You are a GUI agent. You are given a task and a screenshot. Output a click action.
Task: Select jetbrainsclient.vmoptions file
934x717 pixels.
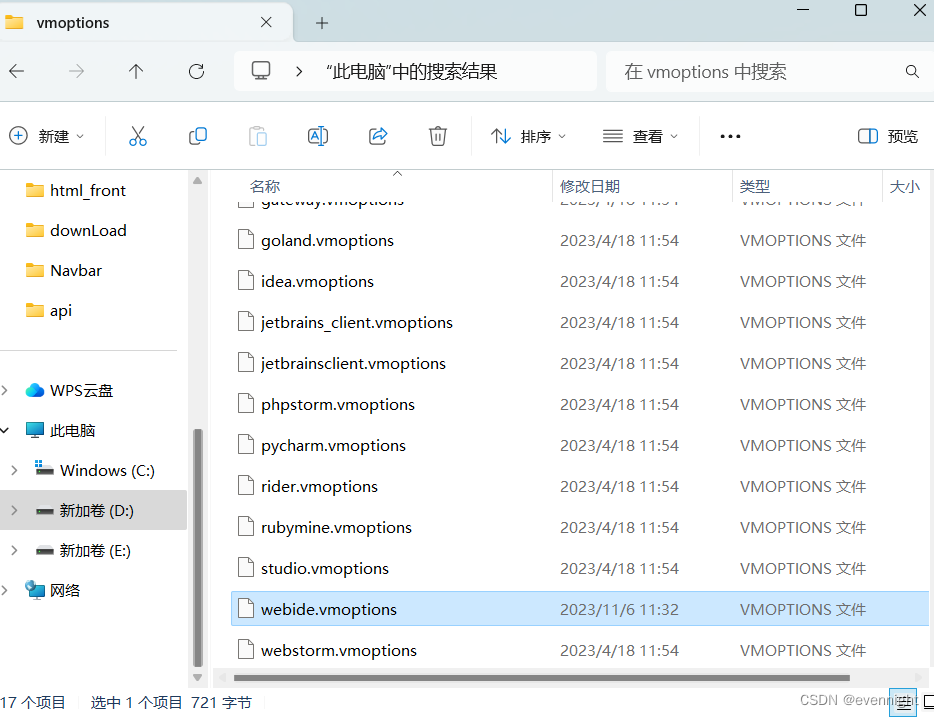point(580,363)
